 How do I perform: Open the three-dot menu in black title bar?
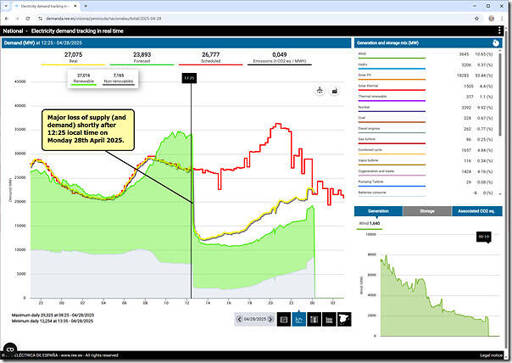pos(499,31)
